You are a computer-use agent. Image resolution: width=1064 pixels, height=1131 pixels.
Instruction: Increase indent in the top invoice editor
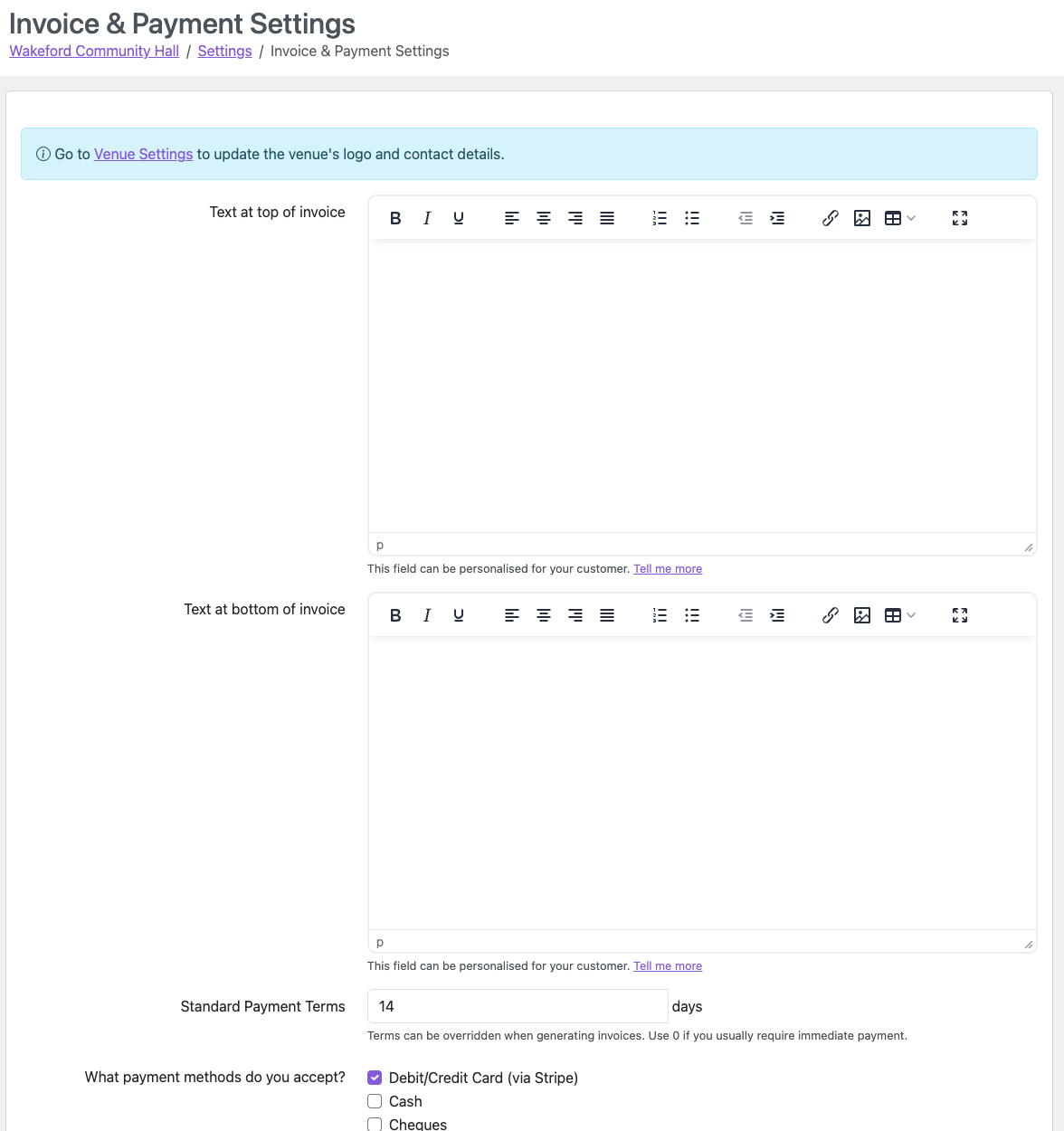tap(777, 217)
